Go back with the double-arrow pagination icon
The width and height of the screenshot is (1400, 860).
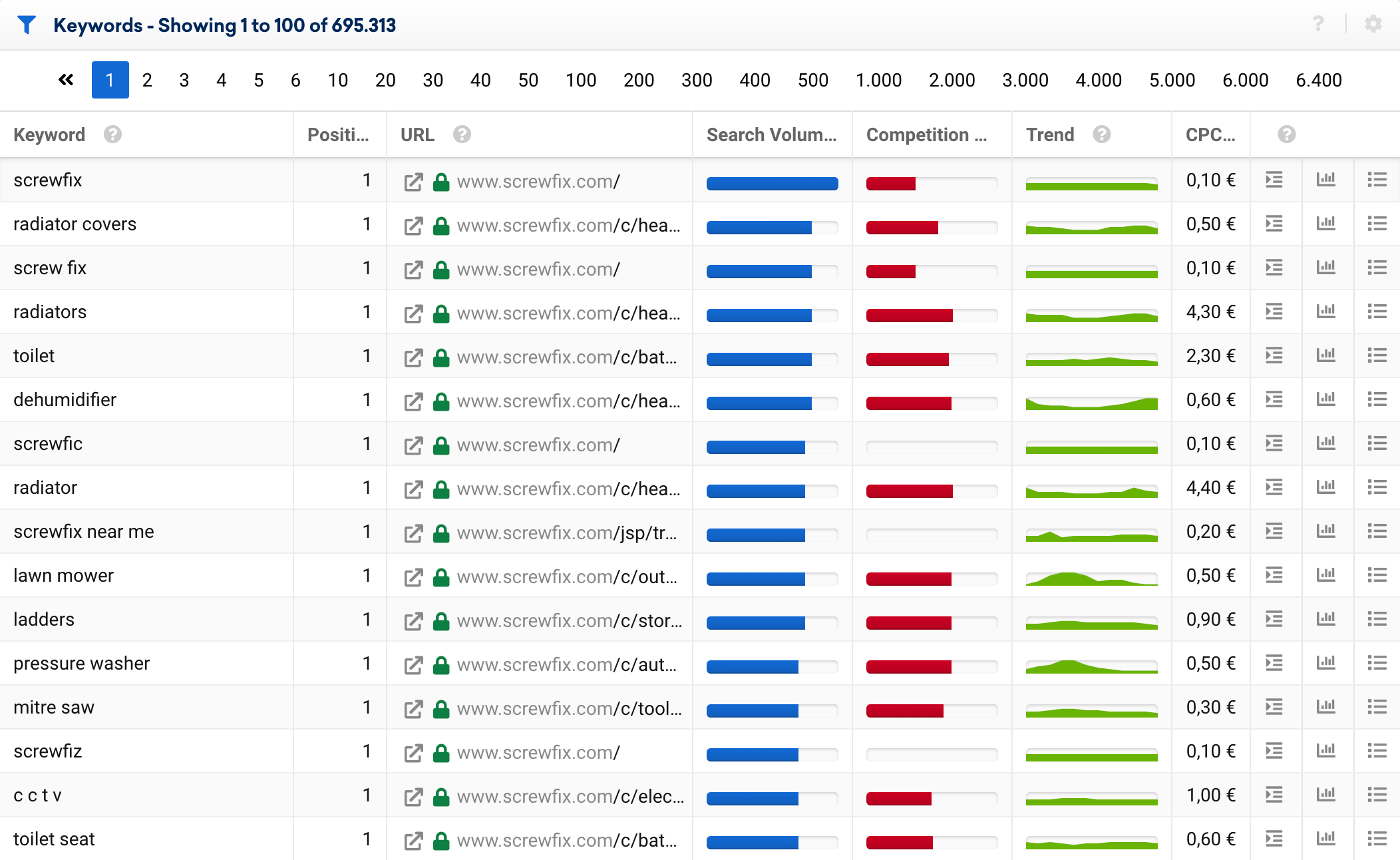tap(66, 80)
